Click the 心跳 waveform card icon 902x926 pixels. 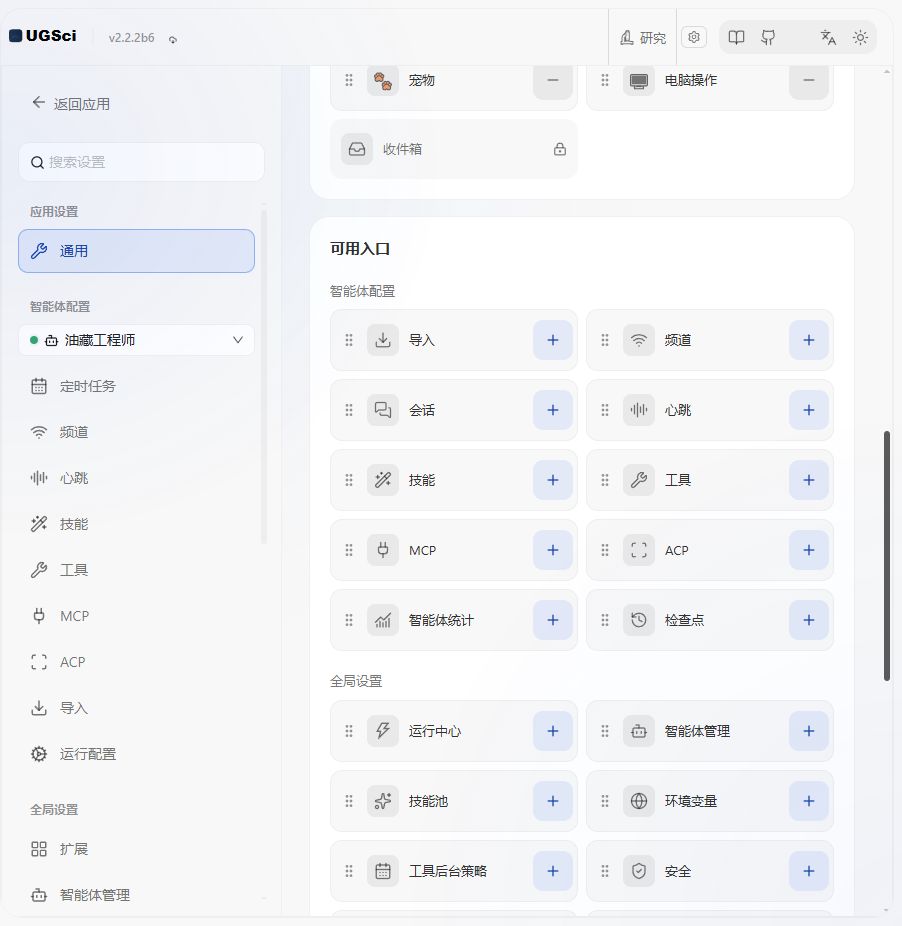pos(639,410)
